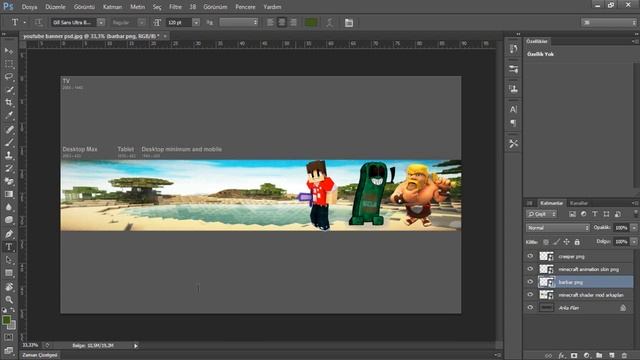This screenshot has height=360, width=640.
Task: Select the Rectangle shape tool
Action: tap(9, 273)
